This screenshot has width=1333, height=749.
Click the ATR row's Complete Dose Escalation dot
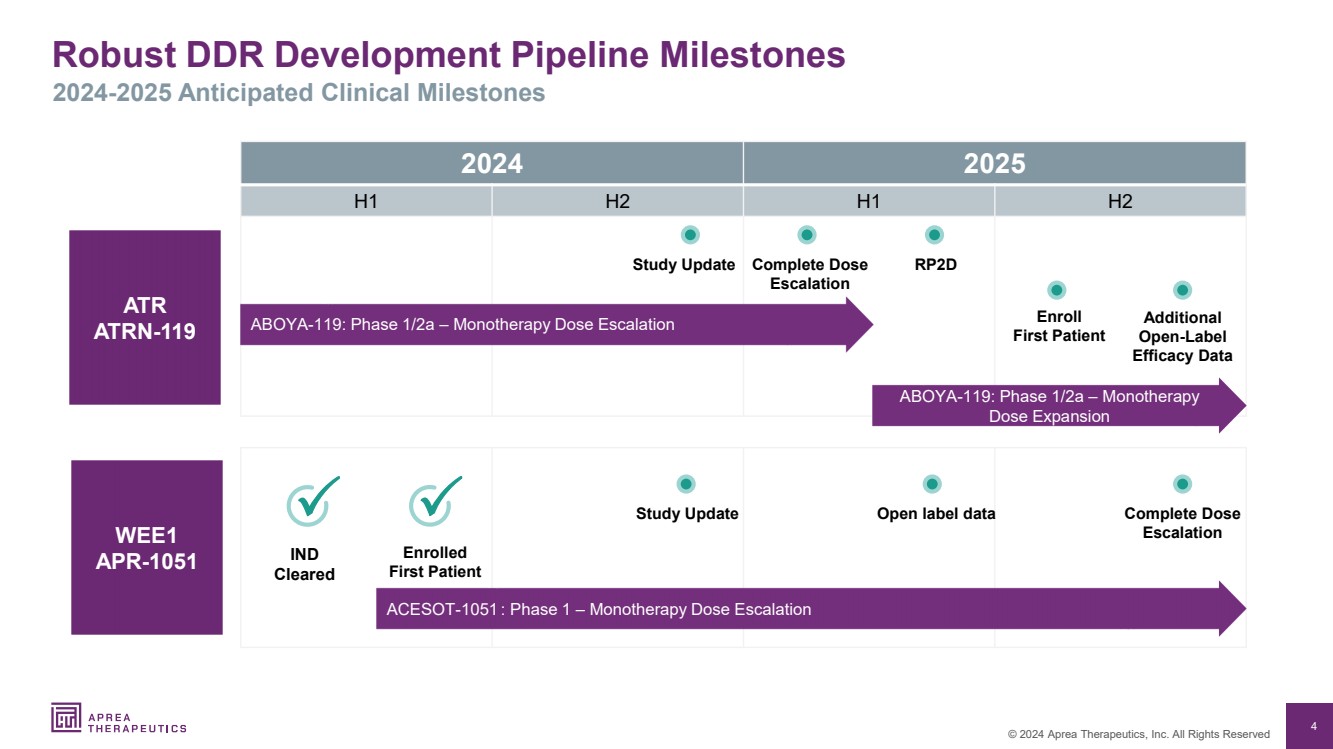[807, 235]
